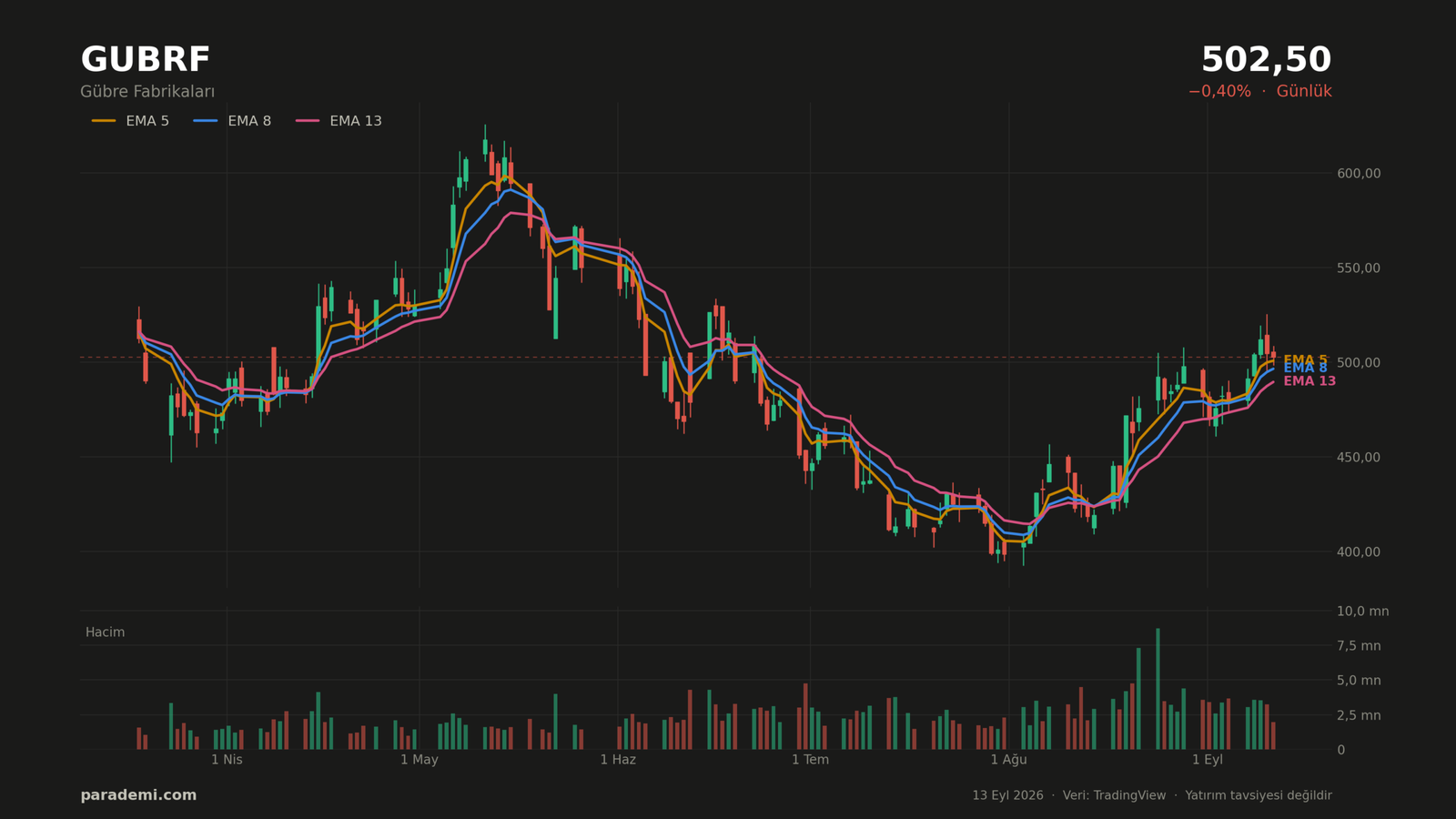Click the 1 Nis date axis label

[227, 760]
